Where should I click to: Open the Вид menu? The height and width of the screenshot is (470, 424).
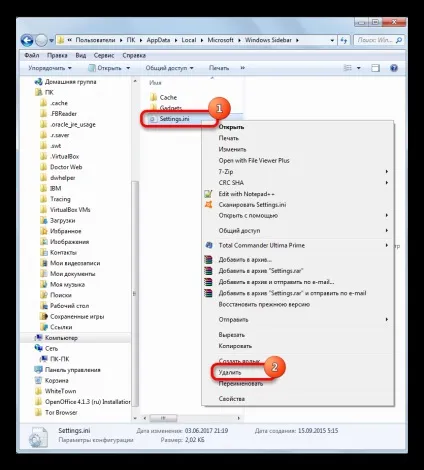point(81,55)
